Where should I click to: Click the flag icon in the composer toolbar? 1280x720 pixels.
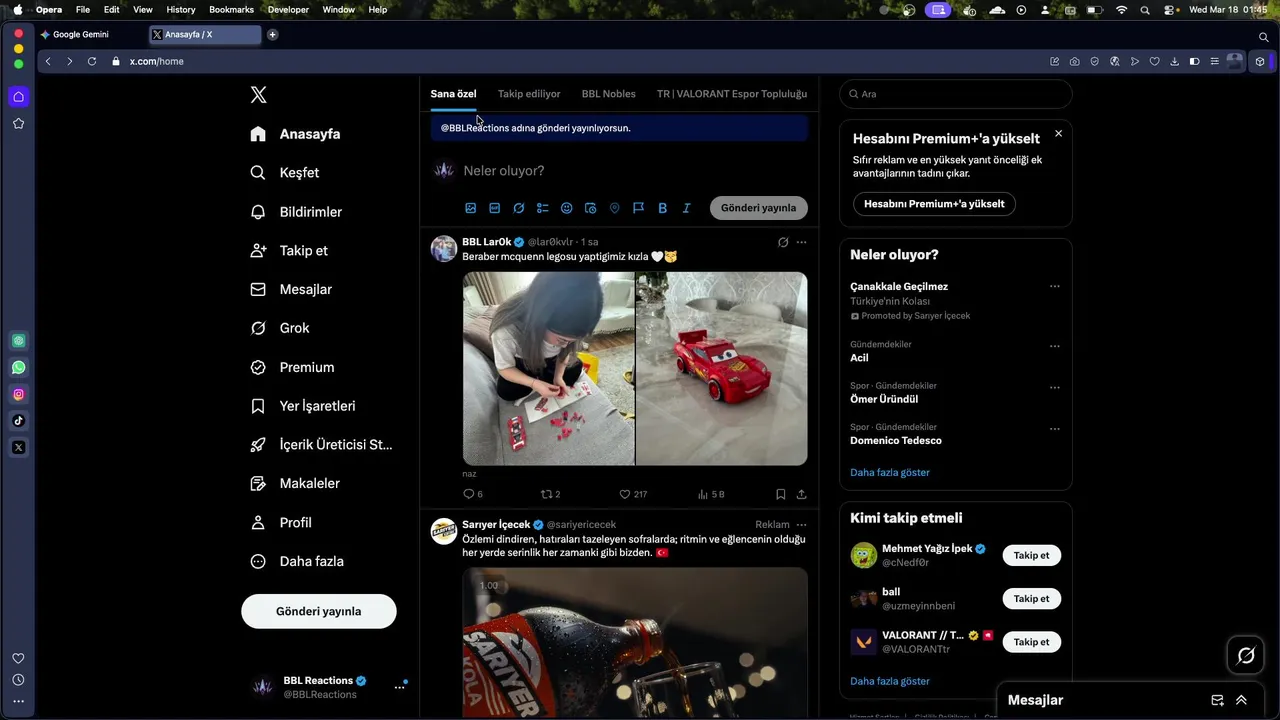point(638,208)
